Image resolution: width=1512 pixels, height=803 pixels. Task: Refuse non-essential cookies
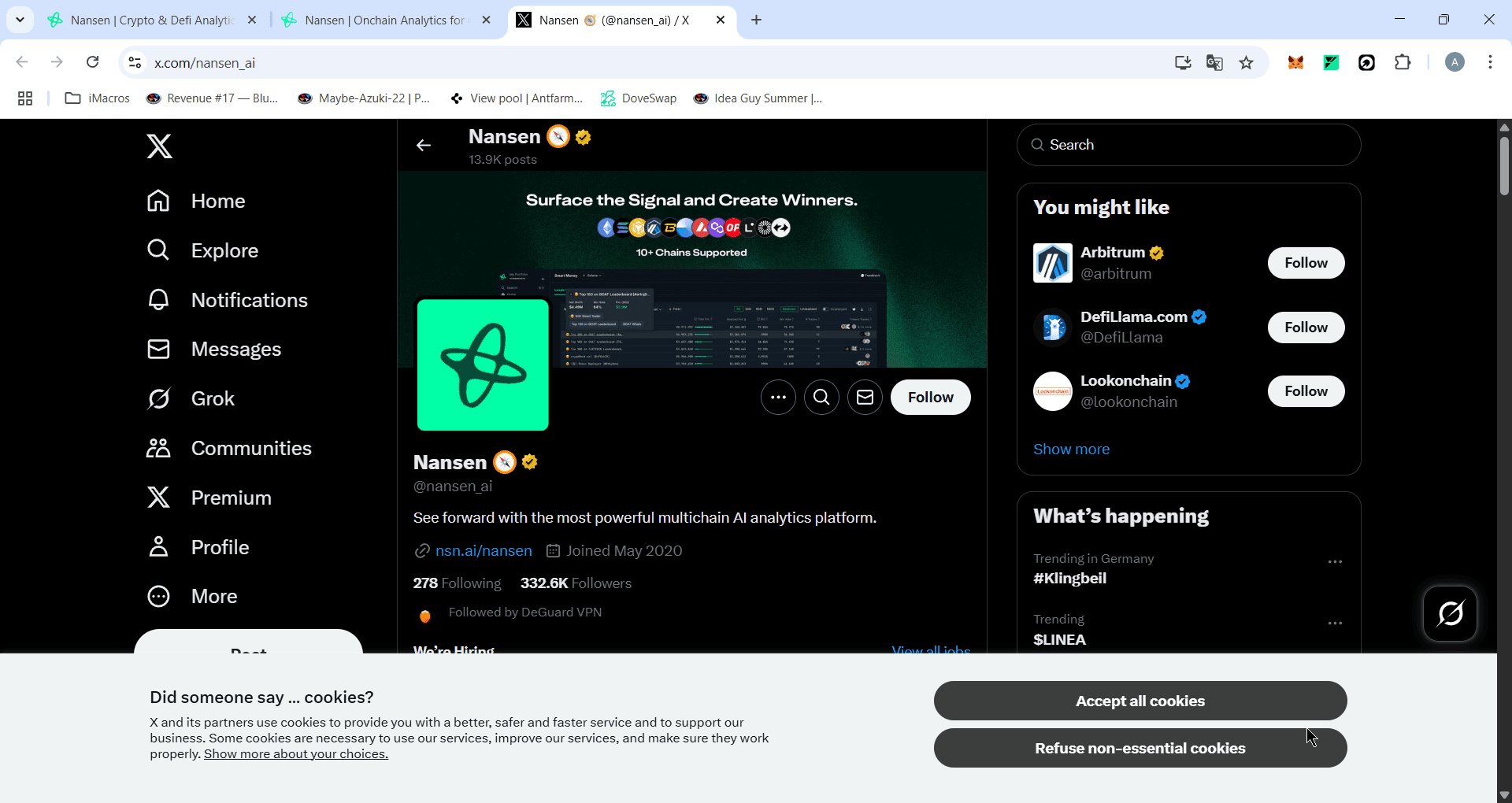(x=1140, y=748)
